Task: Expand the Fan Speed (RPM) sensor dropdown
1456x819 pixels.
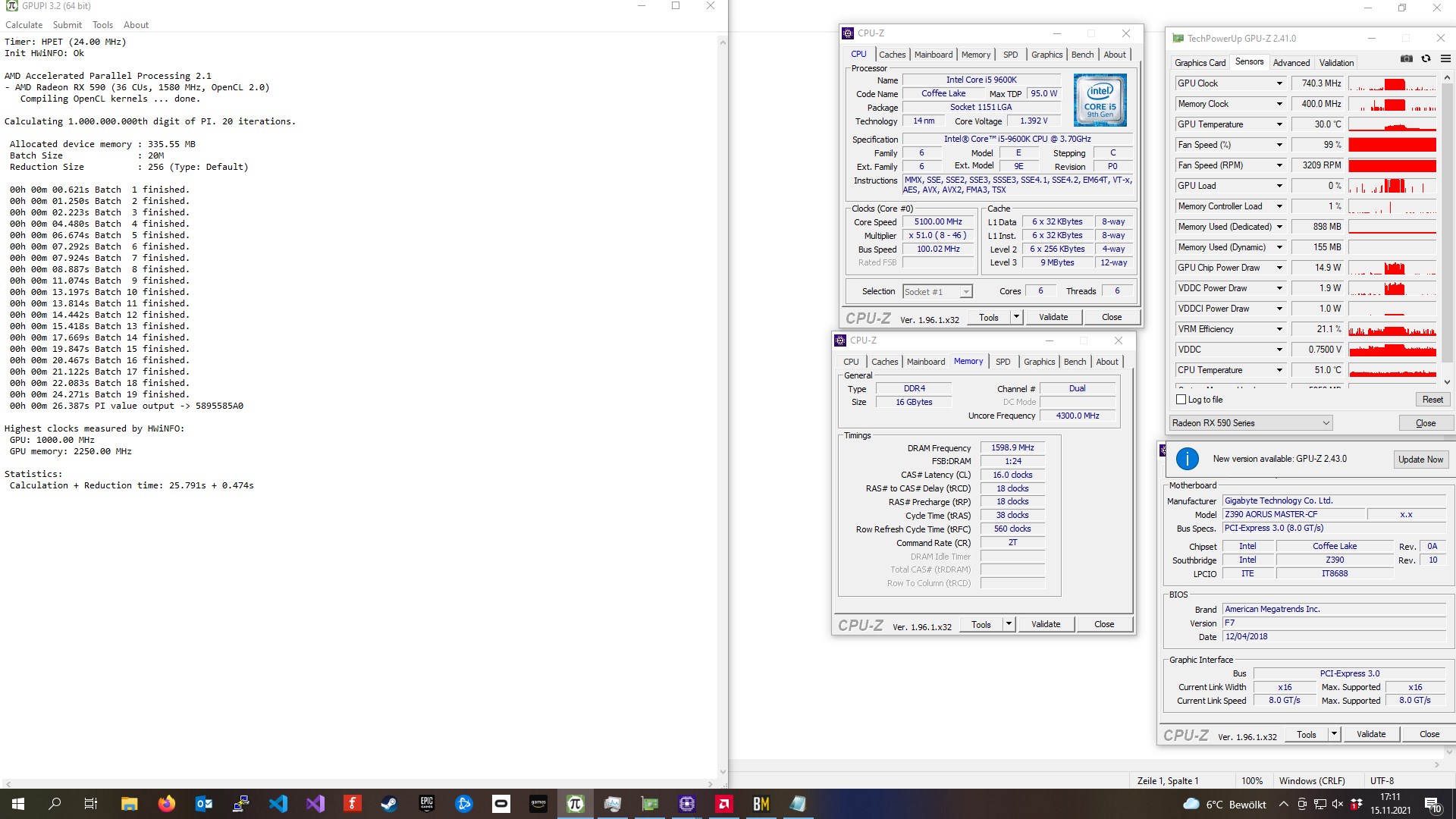Action: (x=1279, y=165)
